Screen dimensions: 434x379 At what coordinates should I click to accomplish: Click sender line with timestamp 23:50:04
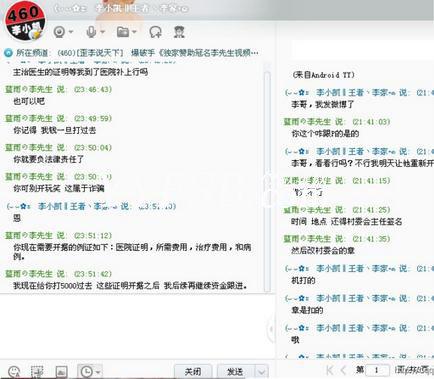(58, 147)
